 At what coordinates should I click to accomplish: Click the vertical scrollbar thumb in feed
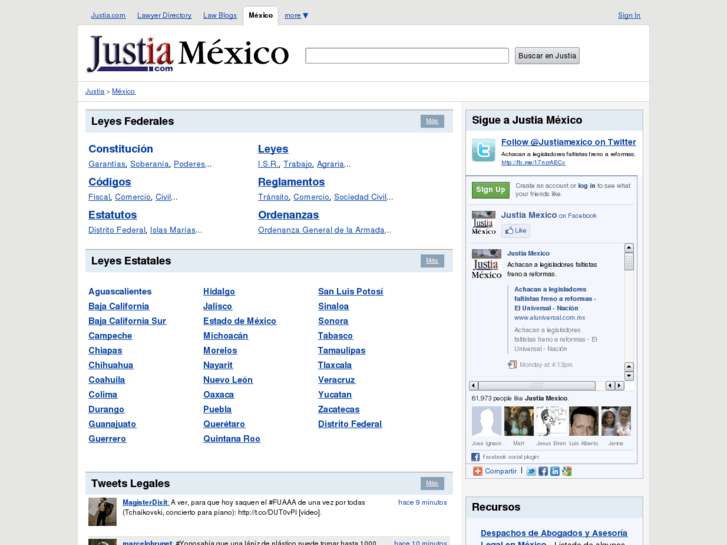[629, 262]
